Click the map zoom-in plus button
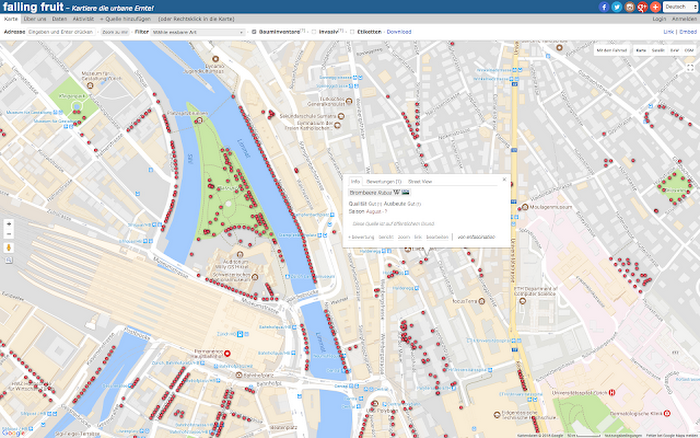 (9, 224)
